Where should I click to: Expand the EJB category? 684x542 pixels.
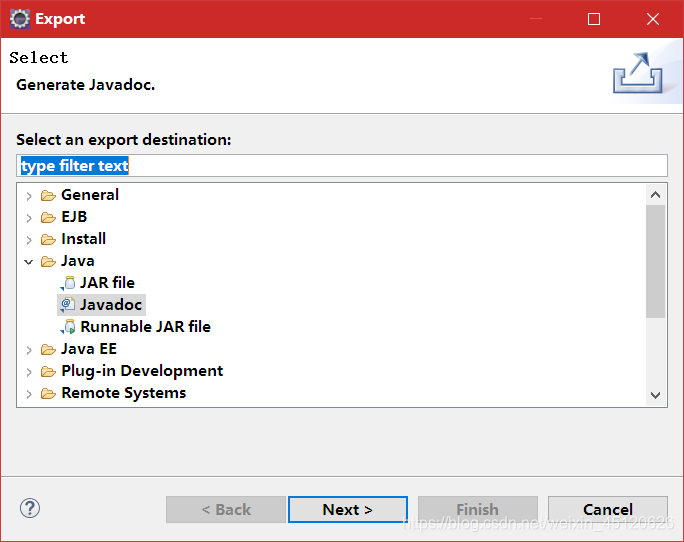(x=29, y=218)
